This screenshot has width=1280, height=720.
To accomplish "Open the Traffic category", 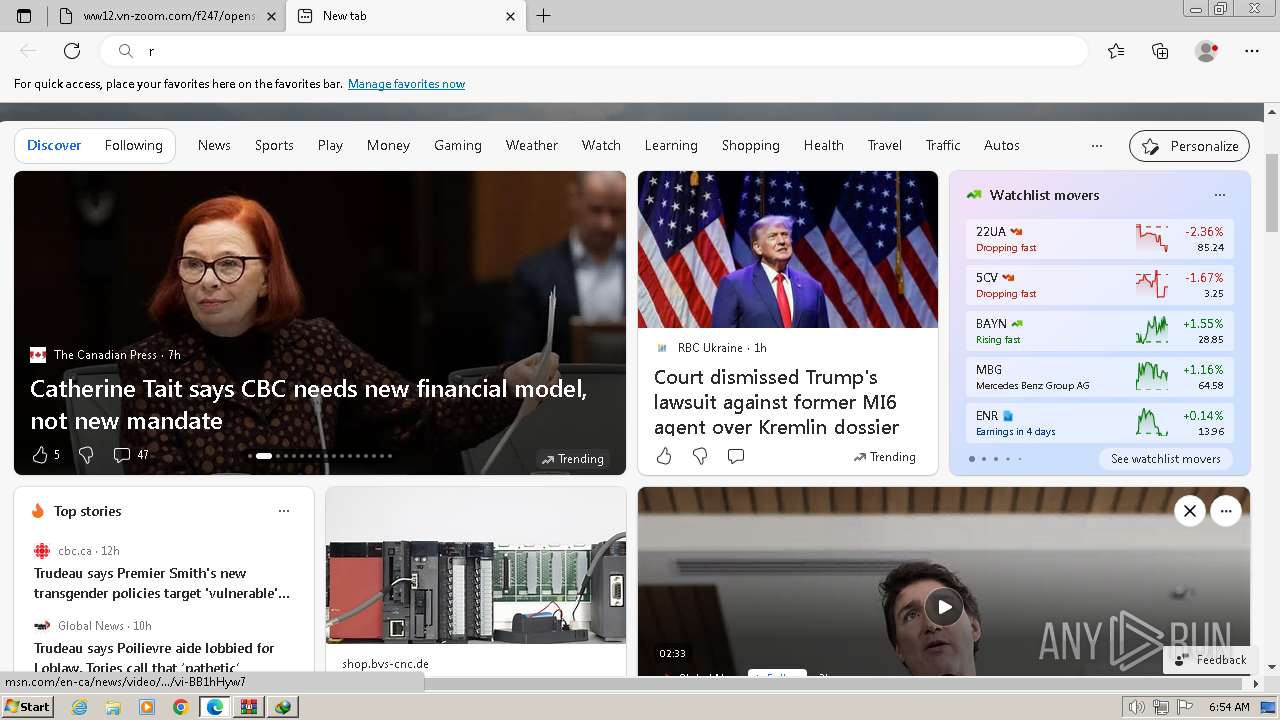I will click(x=942, y=146).
